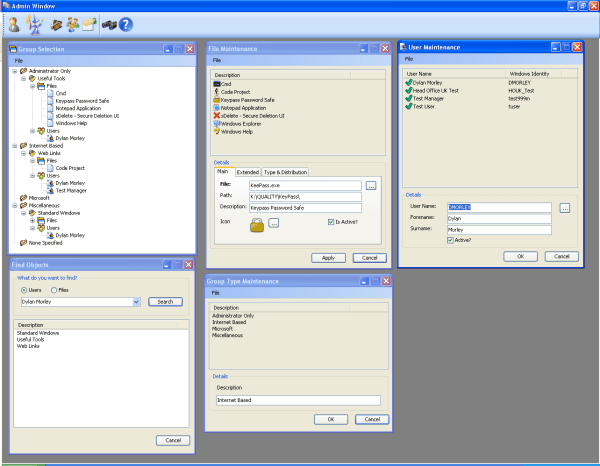Image resolution: width=600 pixels, height=466 pixels.
Task: Click the single user icon in main toolbar
Action: point(14,24)
